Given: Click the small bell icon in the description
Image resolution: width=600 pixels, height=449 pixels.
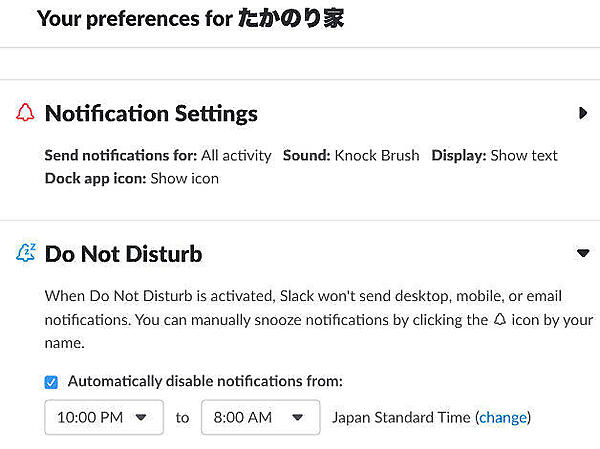Looking at the screenshot, I should click(x=500, y=319).
